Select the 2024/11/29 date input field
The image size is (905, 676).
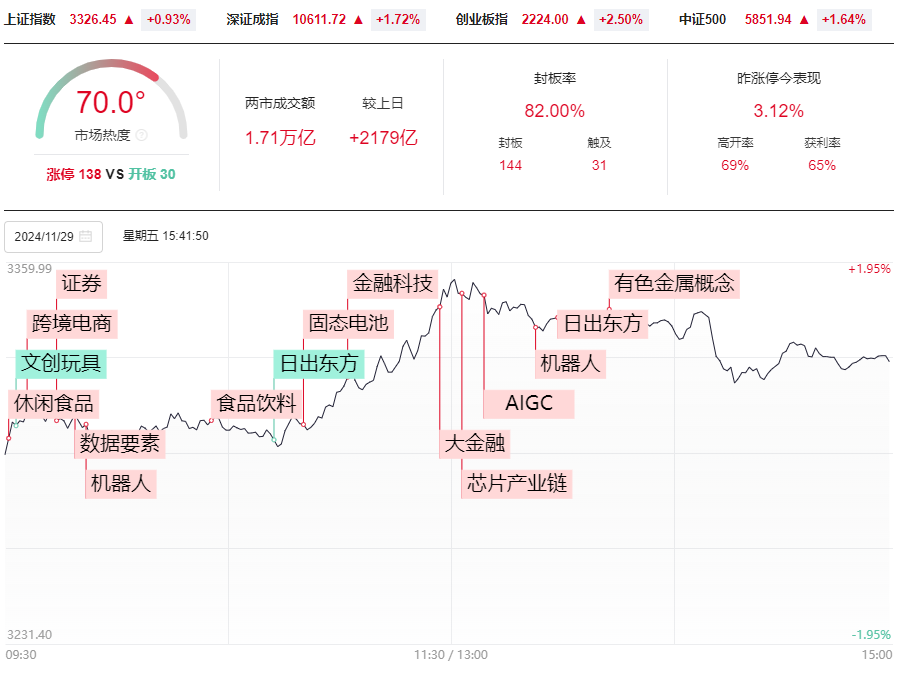click(x=54, y=237)
